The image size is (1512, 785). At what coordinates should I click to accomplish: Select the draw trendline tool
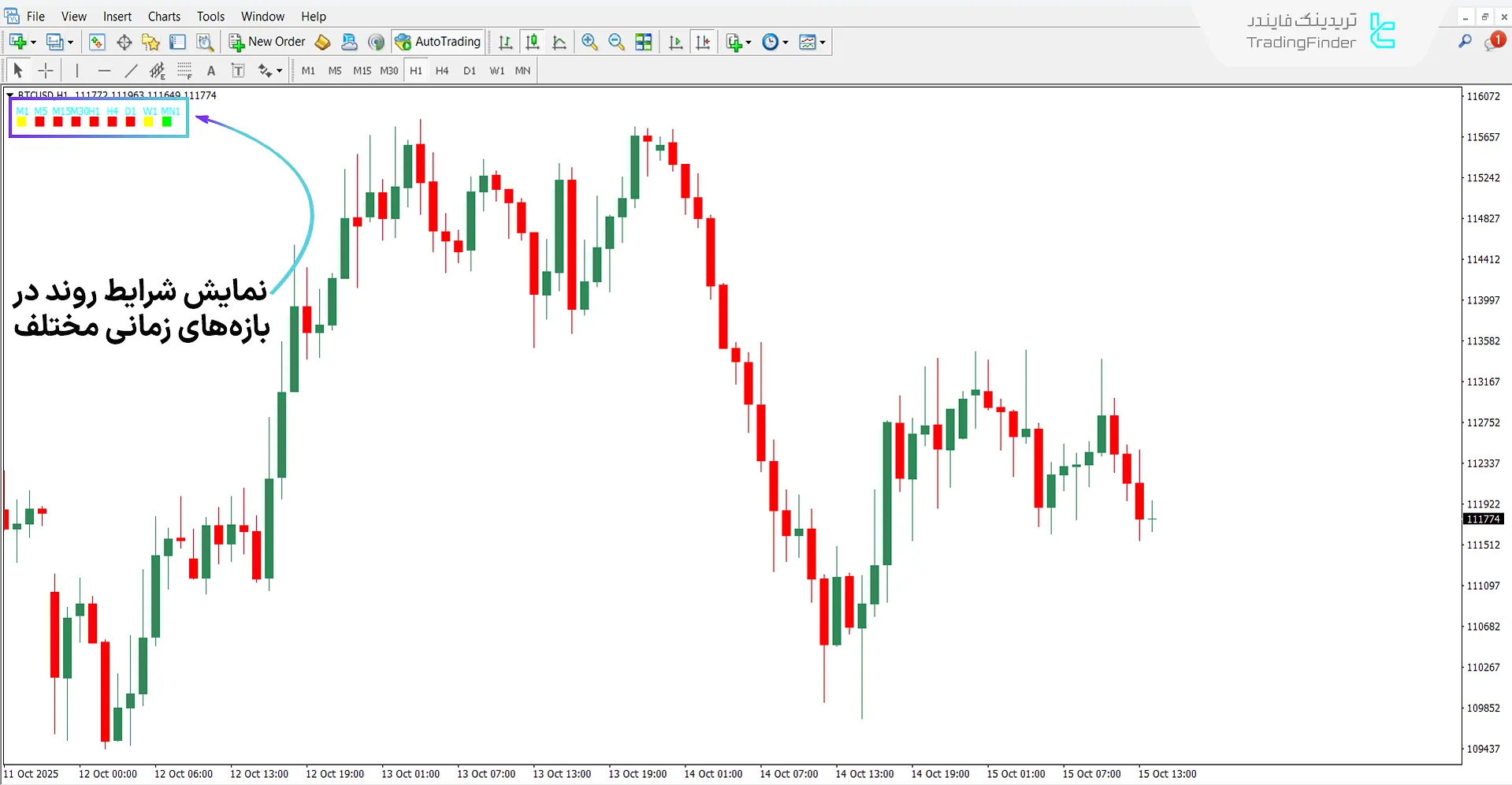click(131, 71)
